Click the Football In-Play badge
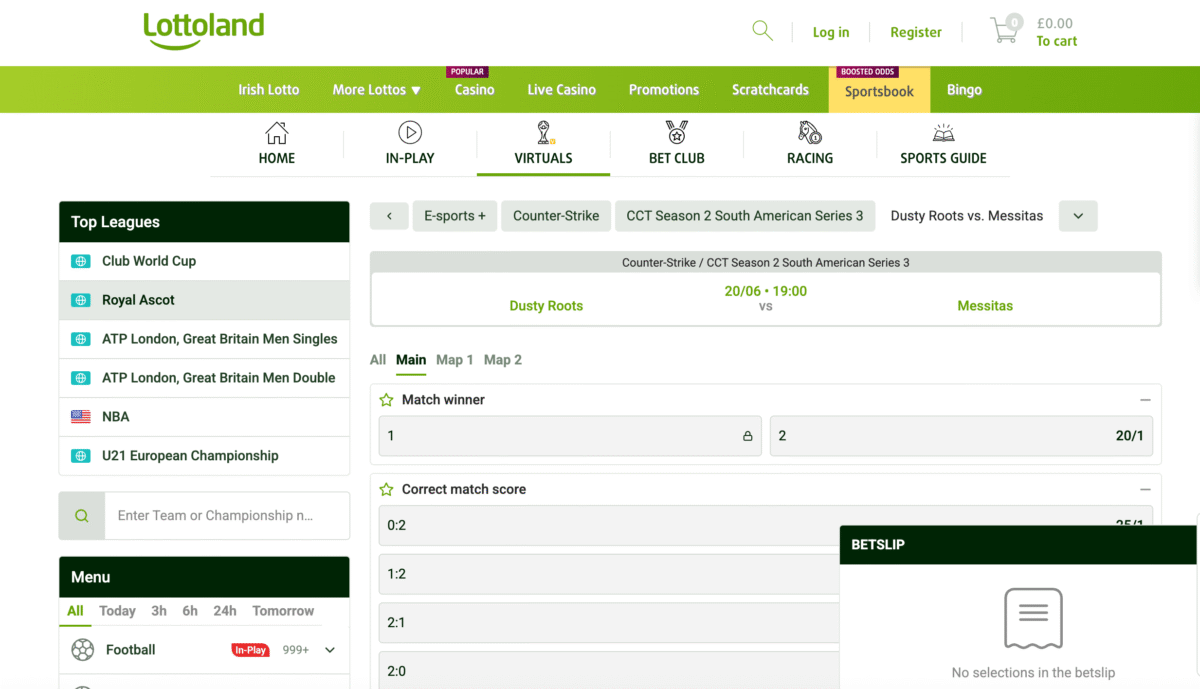1200x689 pixels. [x=250, y=650]
